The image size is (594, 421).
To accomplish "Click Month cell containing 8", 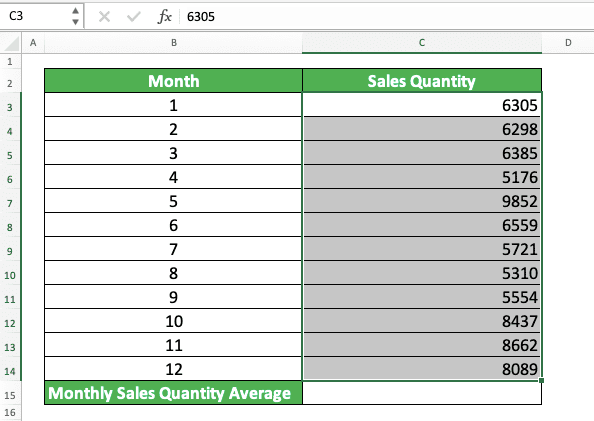I will click(x=174, y=273).
